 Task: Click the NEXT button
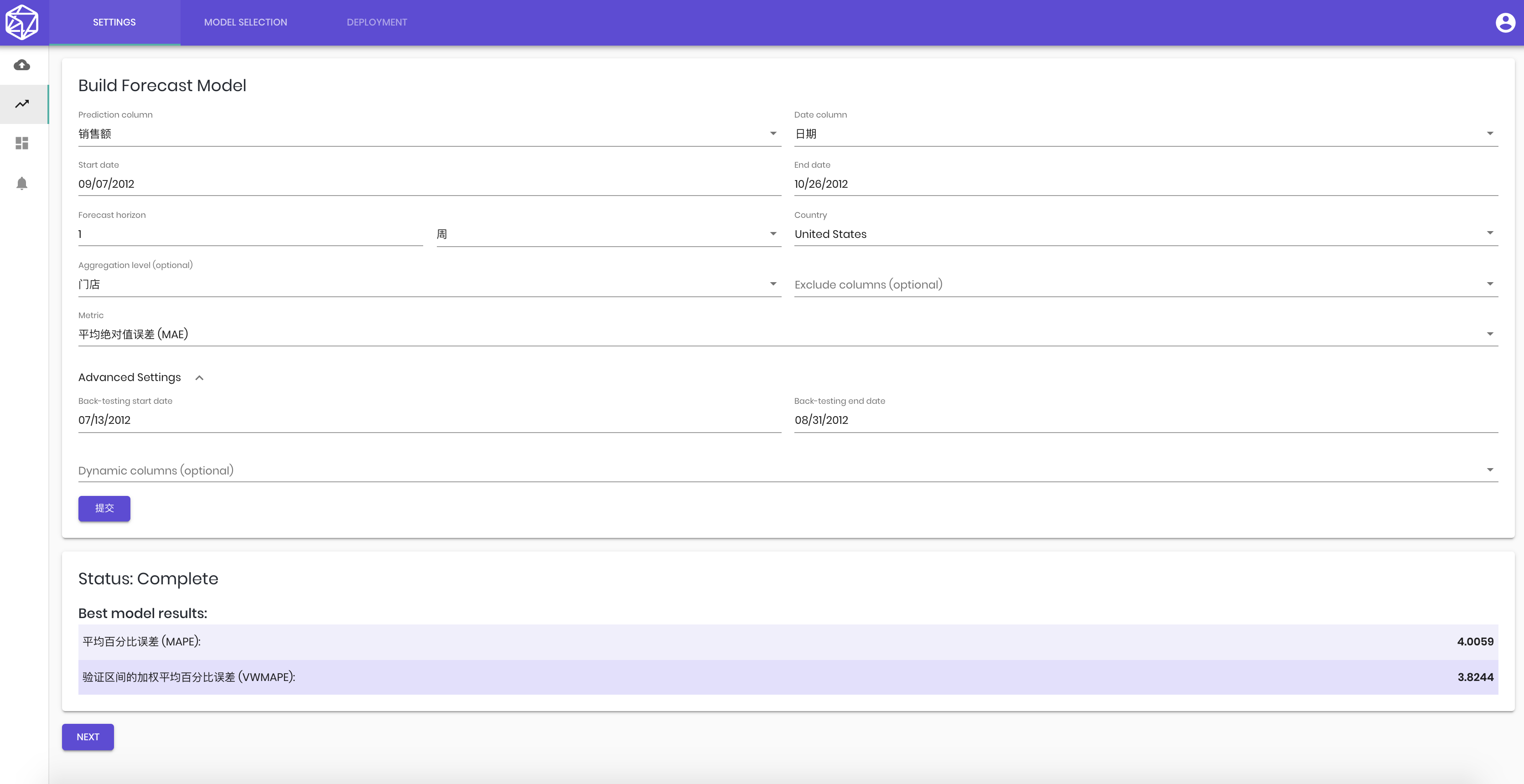(x=88, y=738)
